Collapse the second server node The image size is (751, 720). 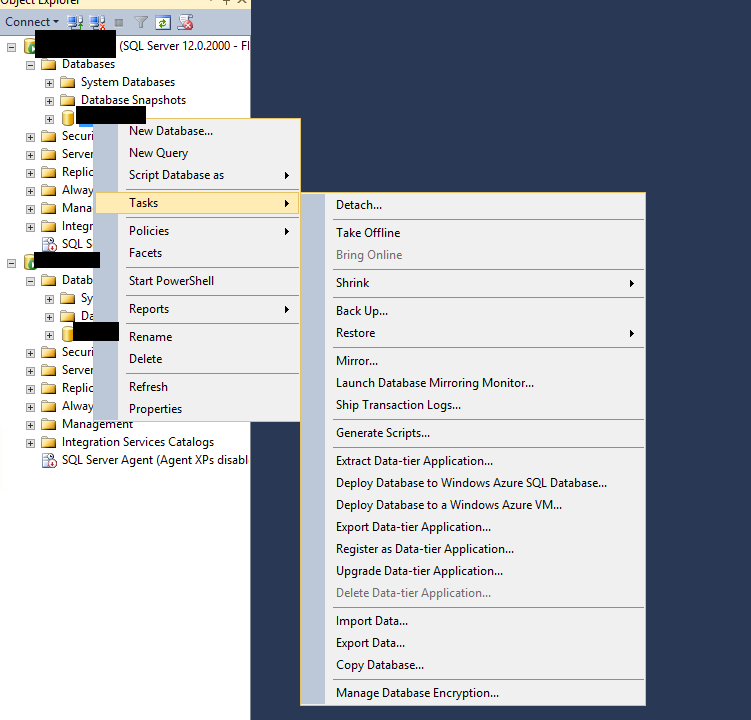11,263
